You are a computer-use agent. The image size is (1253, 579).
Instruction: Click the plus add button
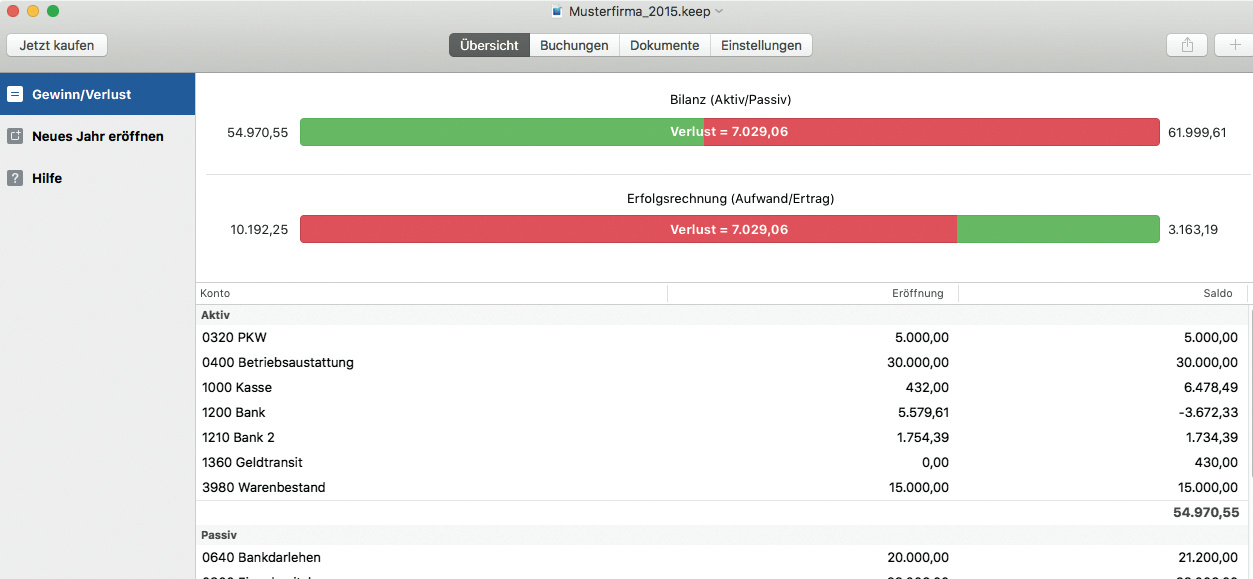pyautogui.click(x=1235, y=45)
